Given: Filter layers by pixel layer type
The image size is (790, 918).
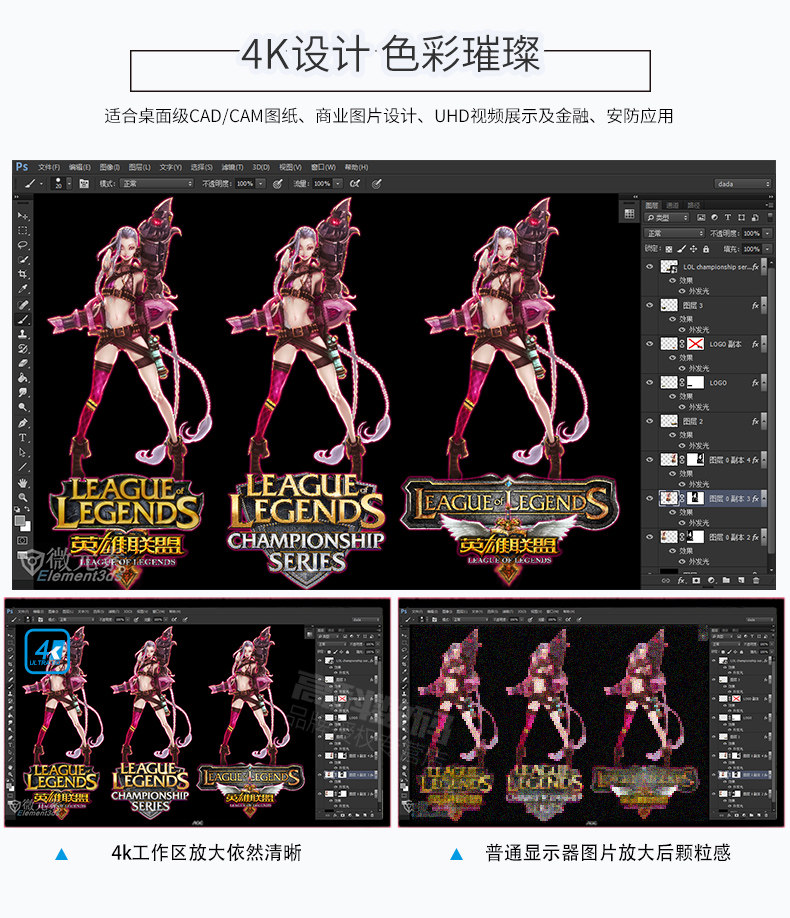Looking at the screenshot, I should [x=701, y=218].
